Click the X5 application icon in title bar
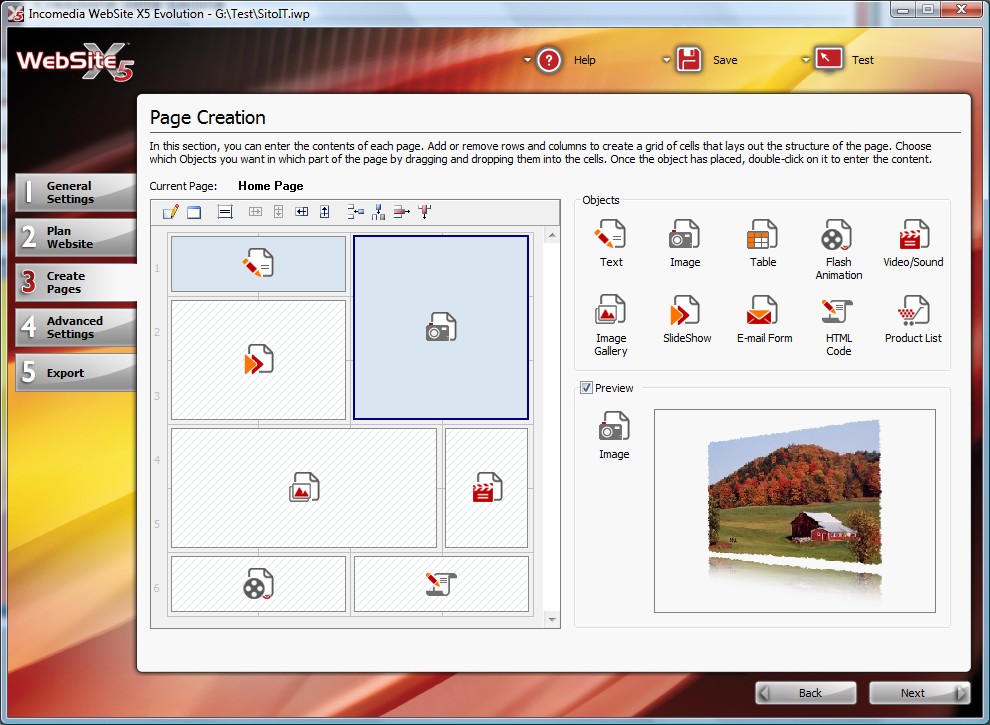Image resolution: width=990 pixels, height=725 pixels. coord(15,13)
